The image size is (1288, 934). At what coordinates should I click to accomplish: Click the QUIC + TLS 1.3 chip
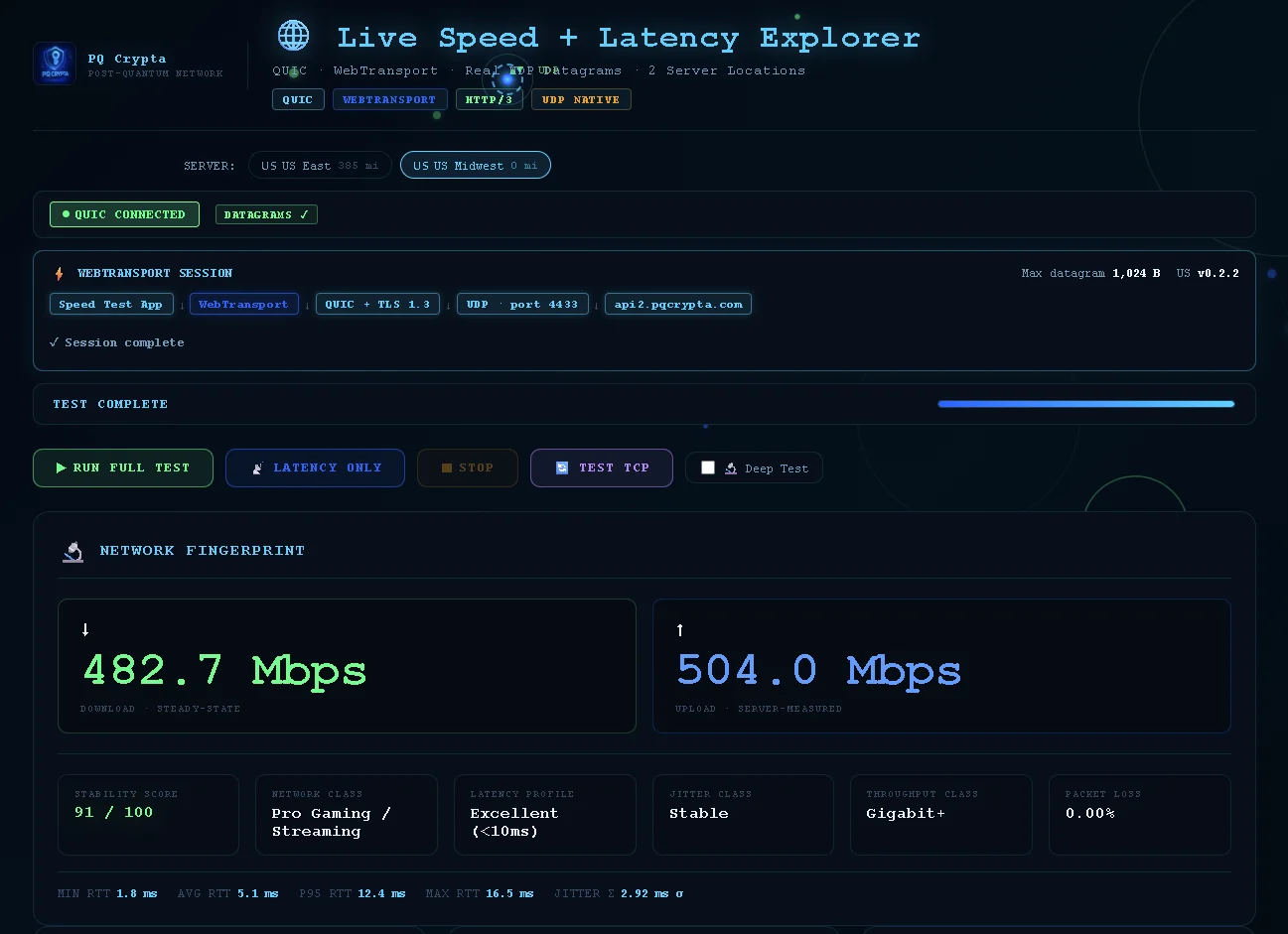pyautogui.click(x=377, y=305)
